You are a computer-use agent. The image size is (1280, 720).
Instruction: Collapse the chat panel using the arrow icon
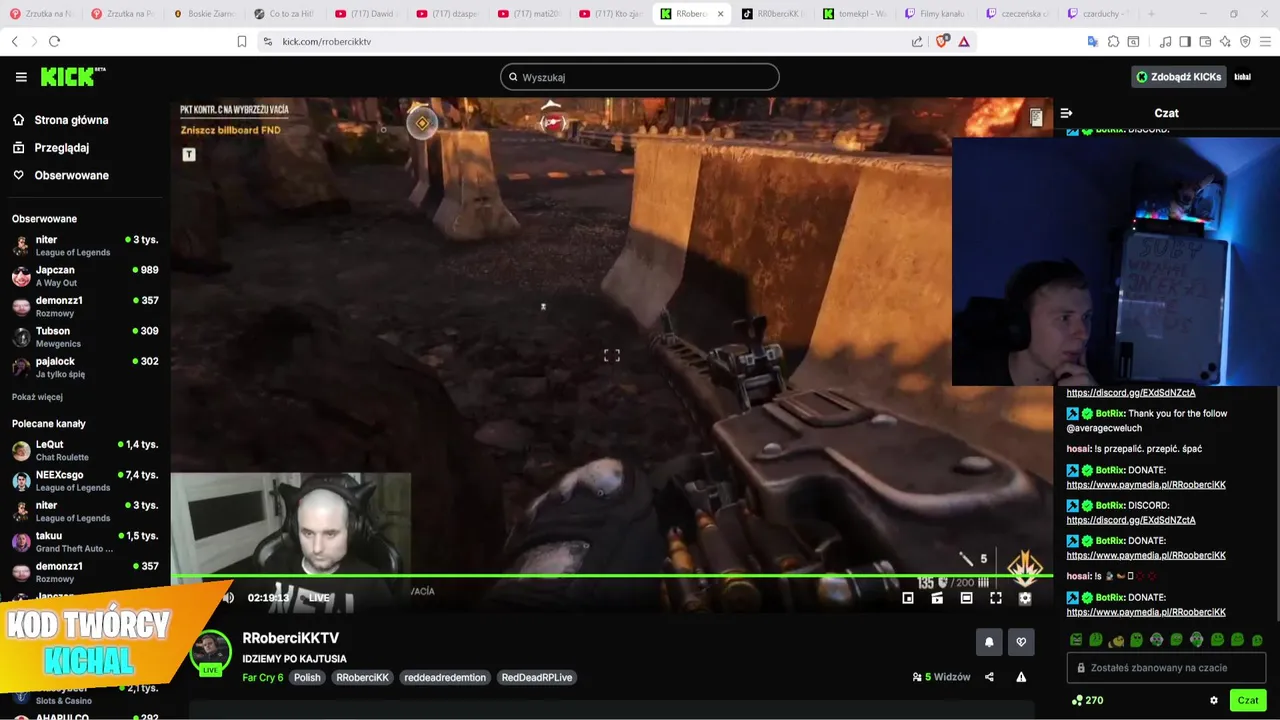point(1066,113)
